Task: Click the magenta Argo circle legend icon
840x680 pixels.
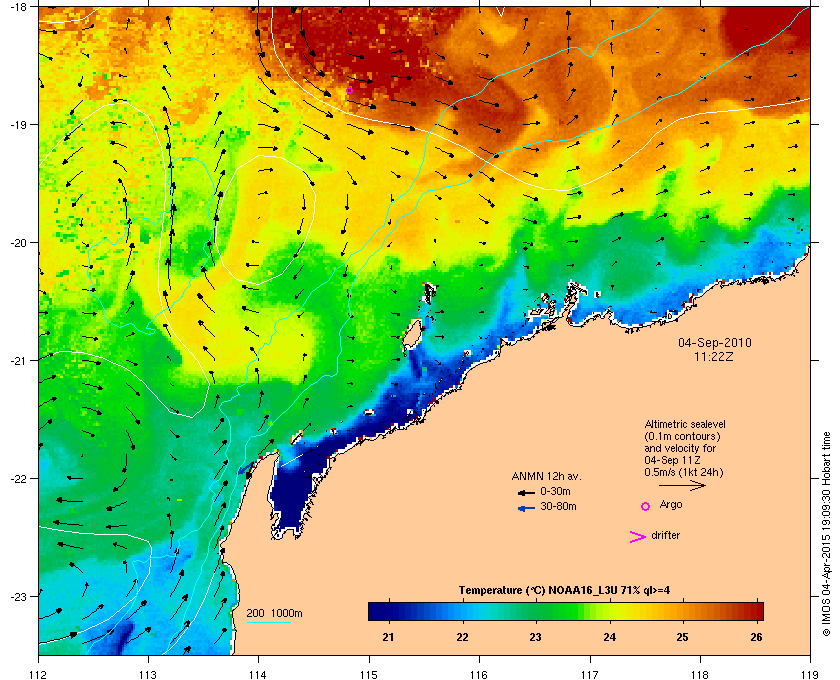Action: point(646,506)
